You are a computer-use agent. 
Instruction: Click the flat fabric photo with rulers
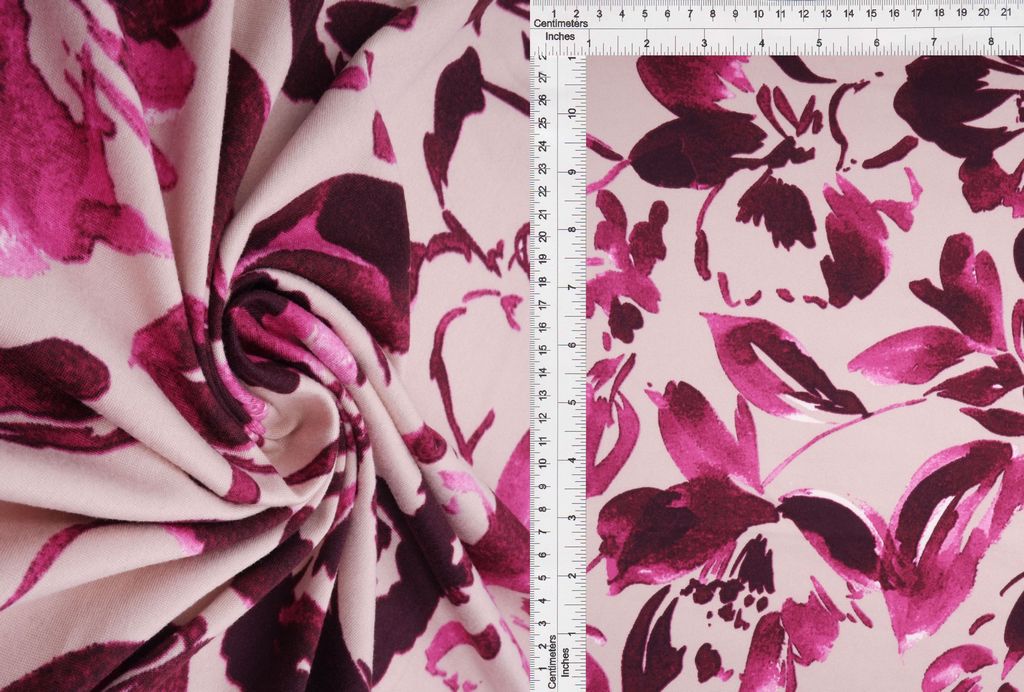tap(777, 346)
